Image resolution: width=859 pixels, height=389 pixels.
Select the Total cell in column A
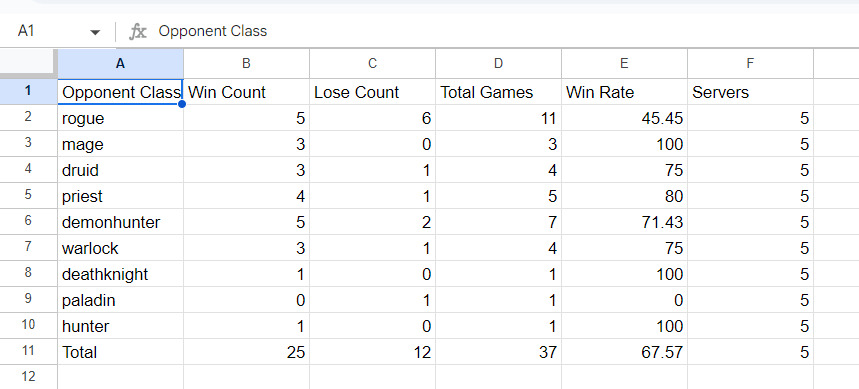(121, 352)
